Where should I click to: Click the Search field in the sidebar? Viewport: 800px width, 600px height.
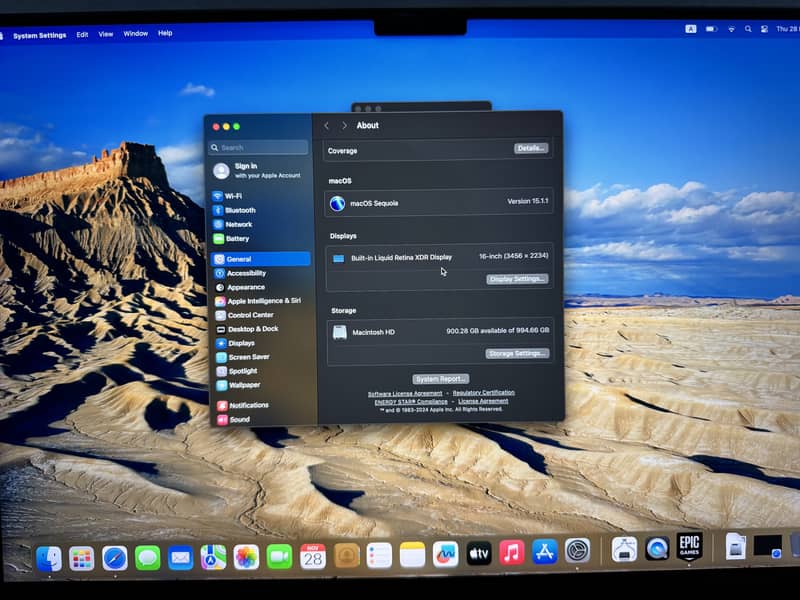pos(260,147)
